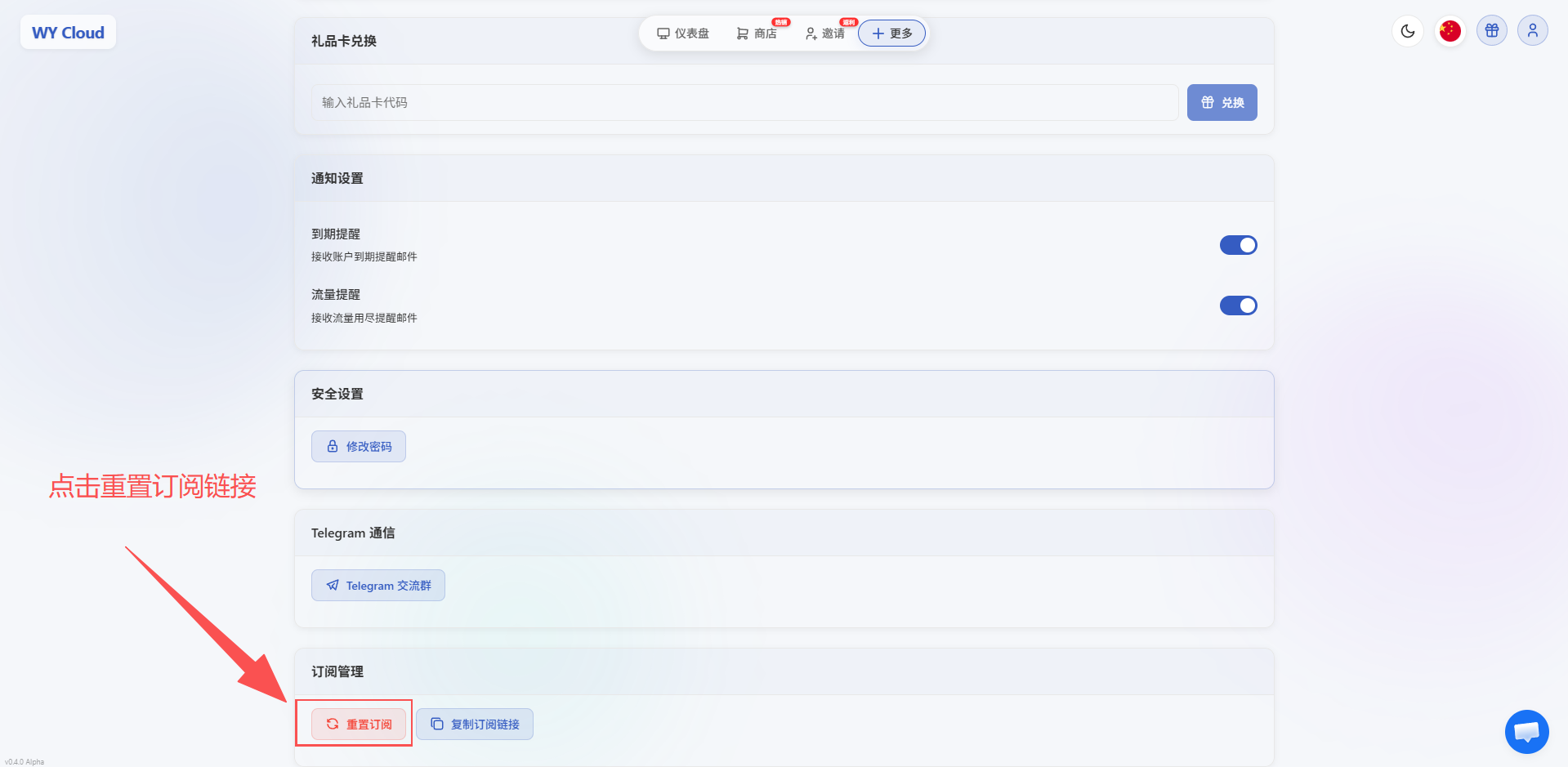This screenshot has height=767, width=1568.
Task: Open the live chat bubble
Action: point(1526,731)
